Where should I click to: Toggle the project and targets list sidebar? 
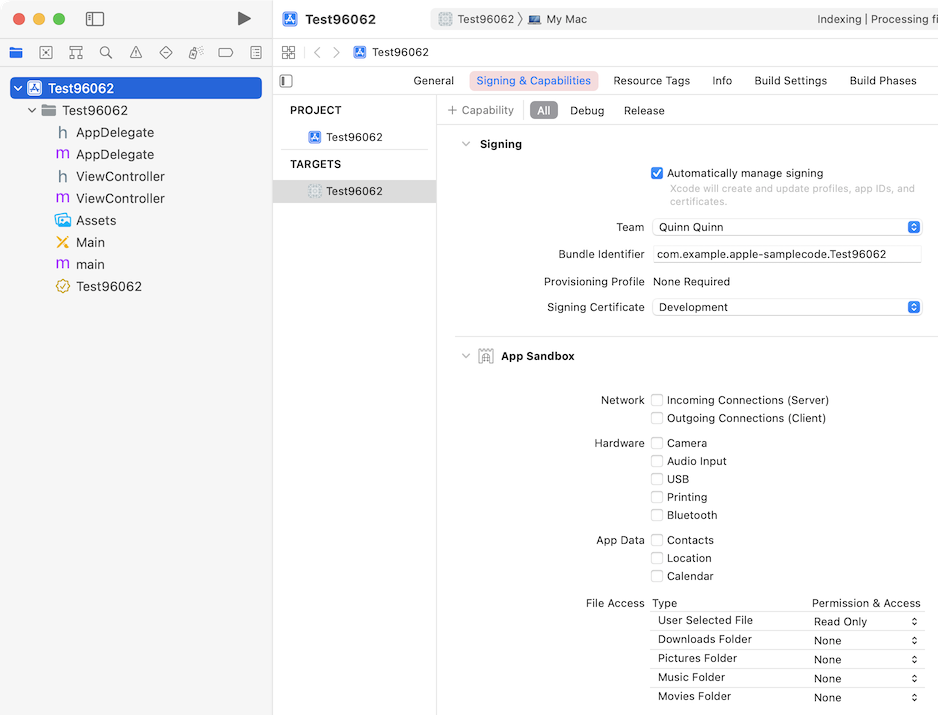pyautogui.click(x=286, y=81)
